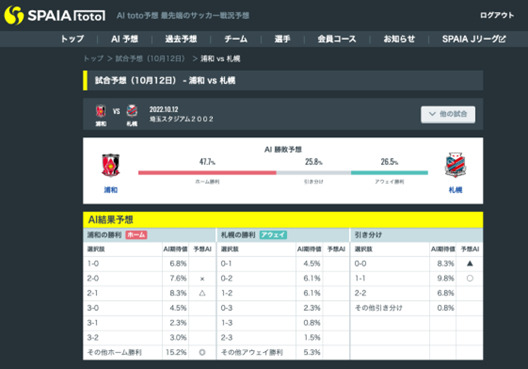Open the 会員コース menu item

point(337,39)
